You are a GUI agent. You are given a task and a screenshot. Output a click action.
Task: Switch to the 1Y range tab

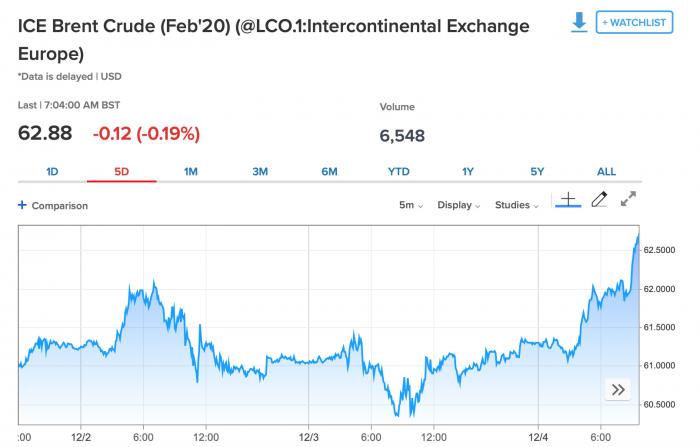pyautogui.click(x=468, y=171)
